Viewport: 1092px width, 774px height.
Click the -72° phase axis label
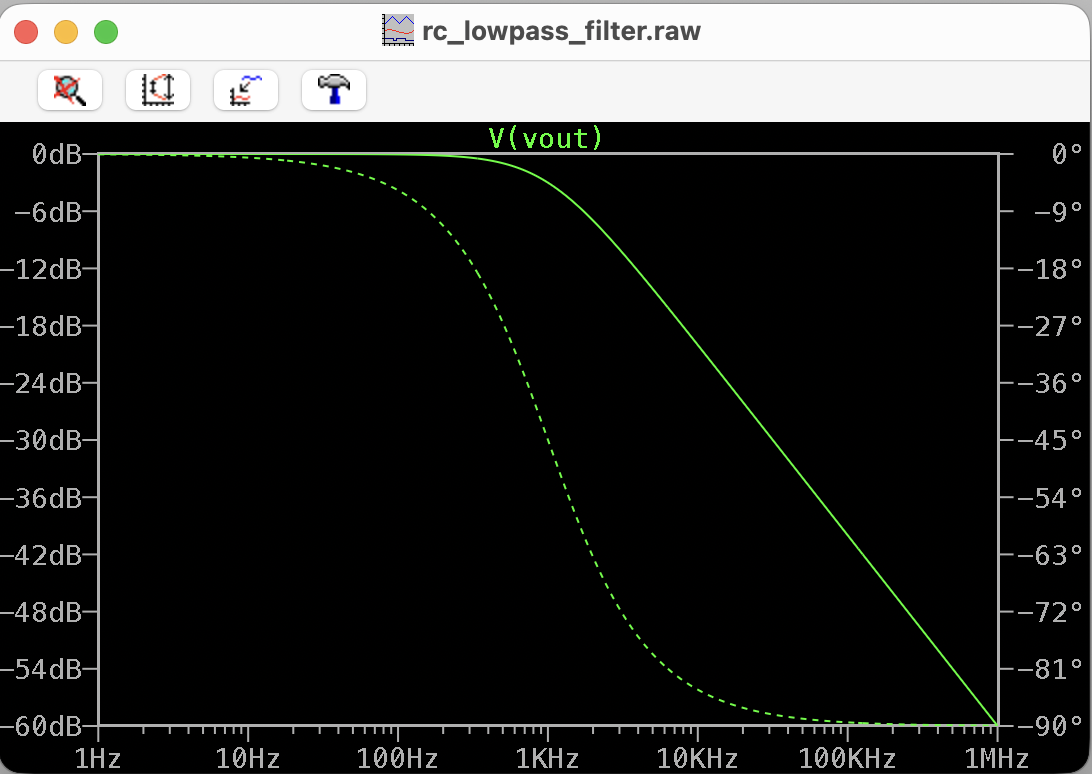pyautogui.click(x=1050, y=612)
